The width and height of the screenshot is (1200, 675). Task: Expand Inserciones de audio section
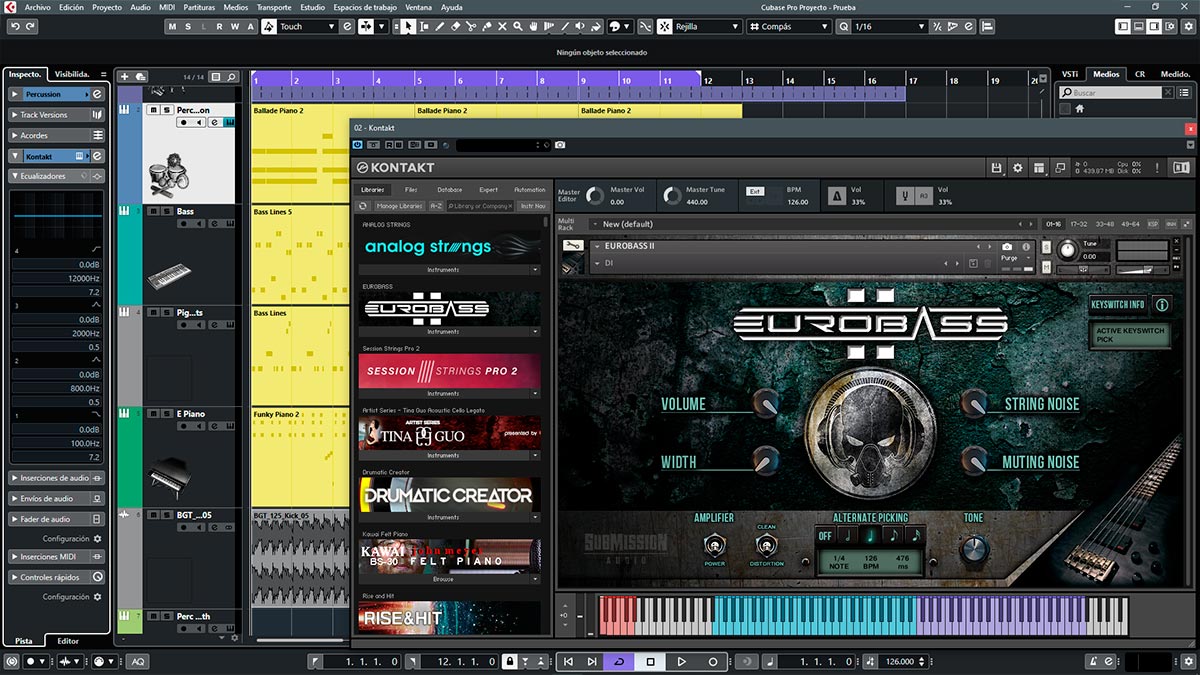[x=57, y=478]
